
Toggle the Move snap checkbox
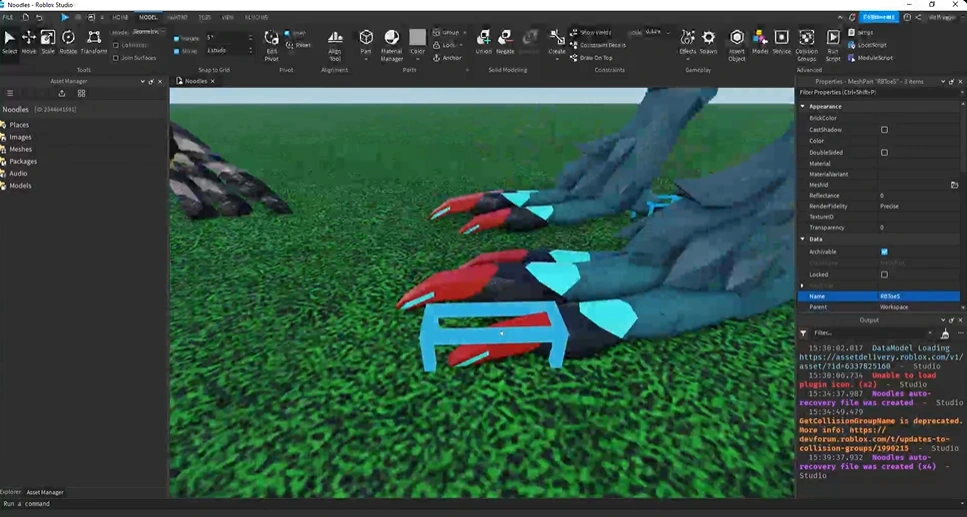tap(176, 51)
